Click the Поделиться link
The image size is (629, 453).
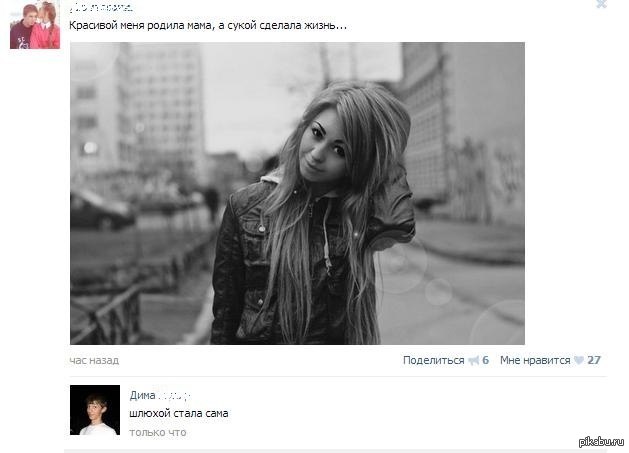(x=433, y=360)
